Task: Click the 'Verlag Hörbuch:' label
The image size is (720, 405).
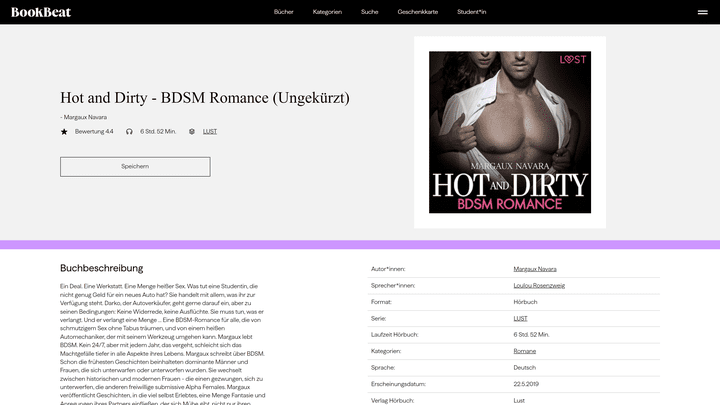Action: pyautogui.click(x=392, y=400)
